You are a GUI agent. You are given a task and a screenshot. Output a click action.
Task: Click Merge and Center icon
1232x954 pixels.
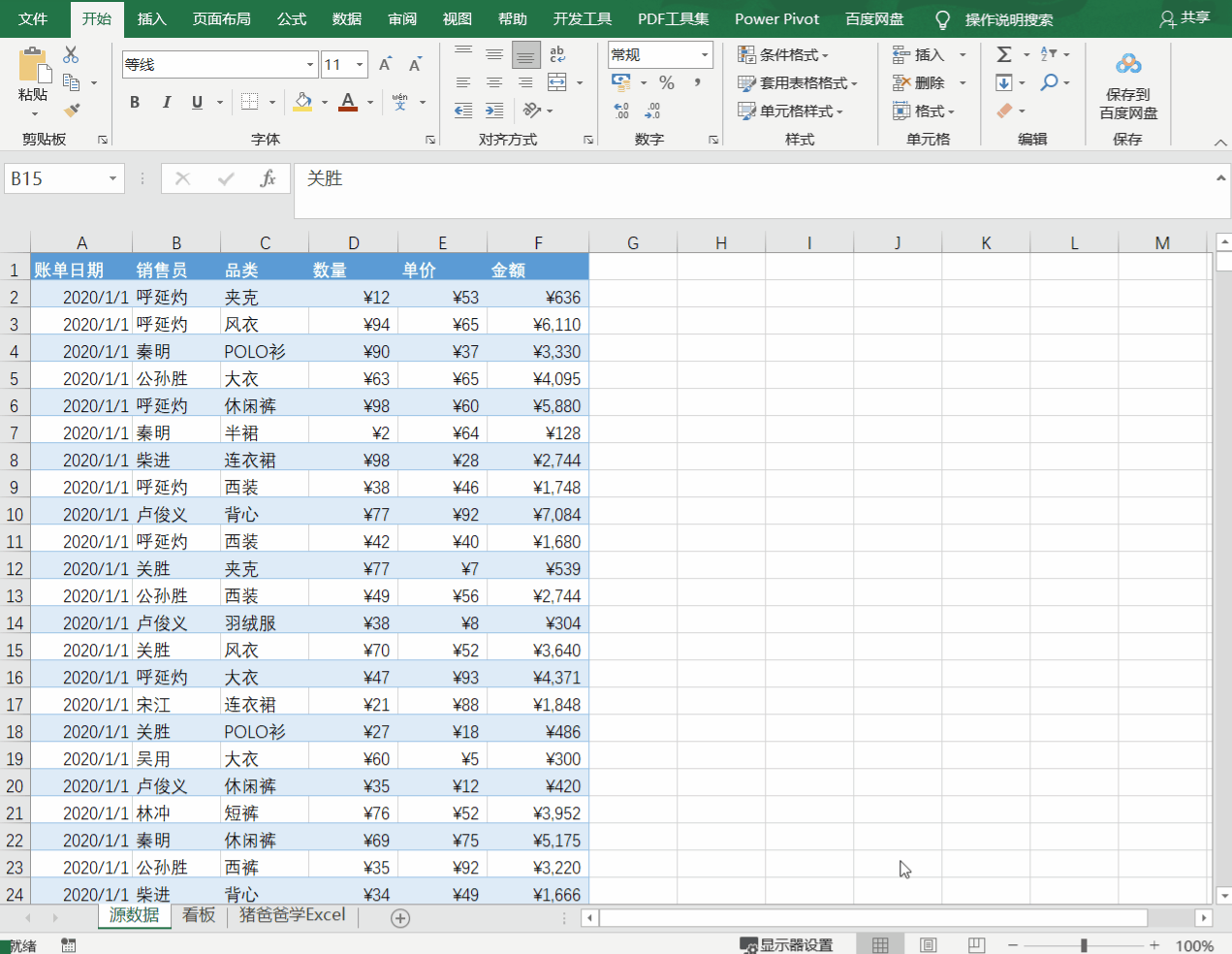[x=557, y=83]
